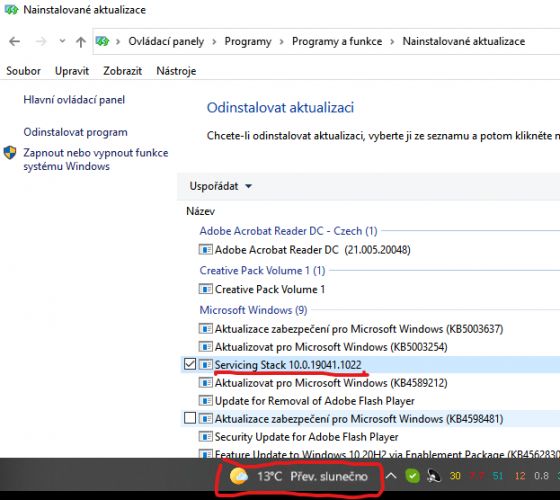Go up one level with the Up arrow
The height and width of the screenshot is (500, 560).
[81, 42]
